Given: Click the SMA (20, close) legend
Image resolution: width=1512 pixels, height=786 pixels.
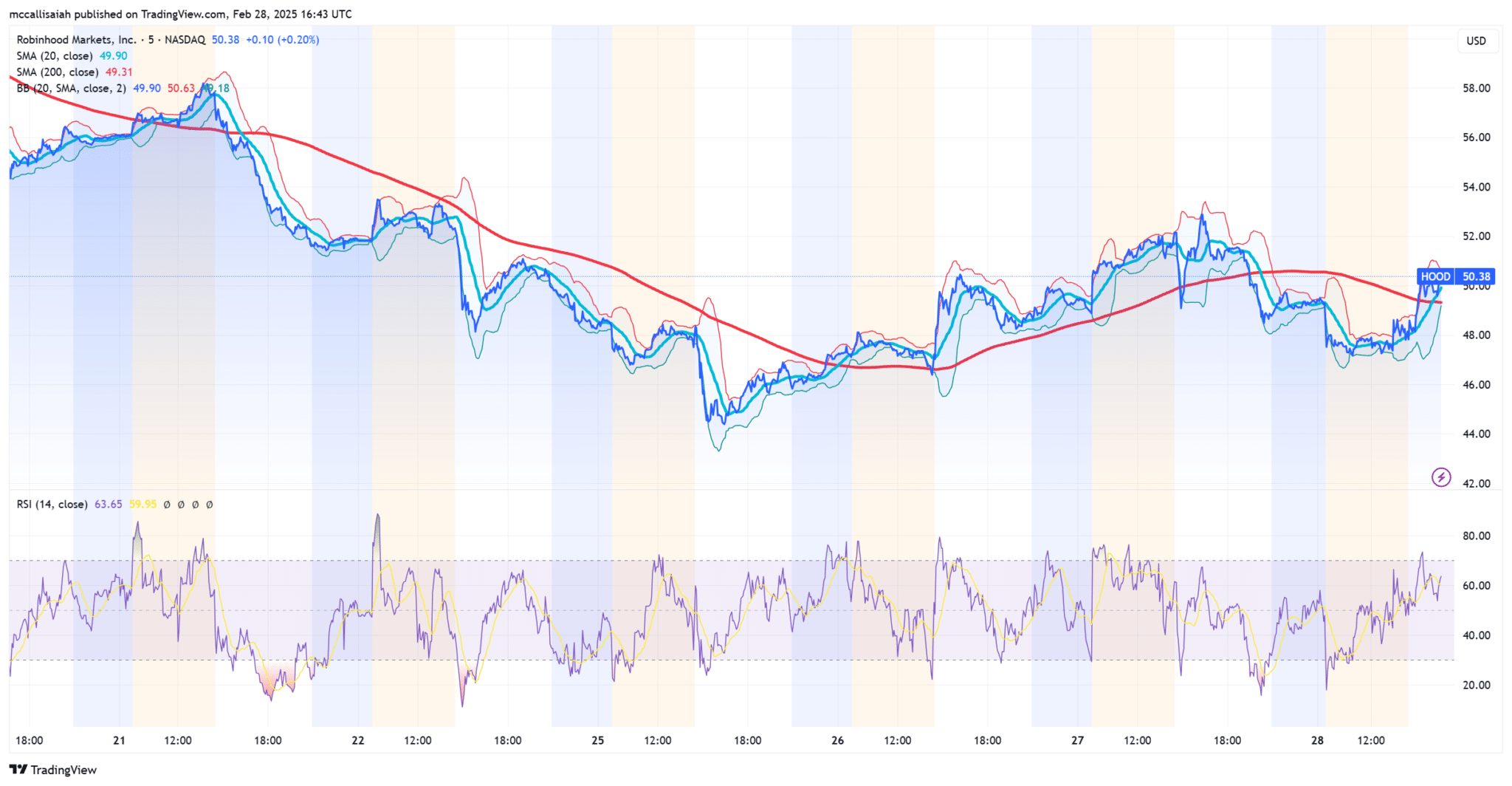Looking at the screenshot, I should tap(55, 56).
